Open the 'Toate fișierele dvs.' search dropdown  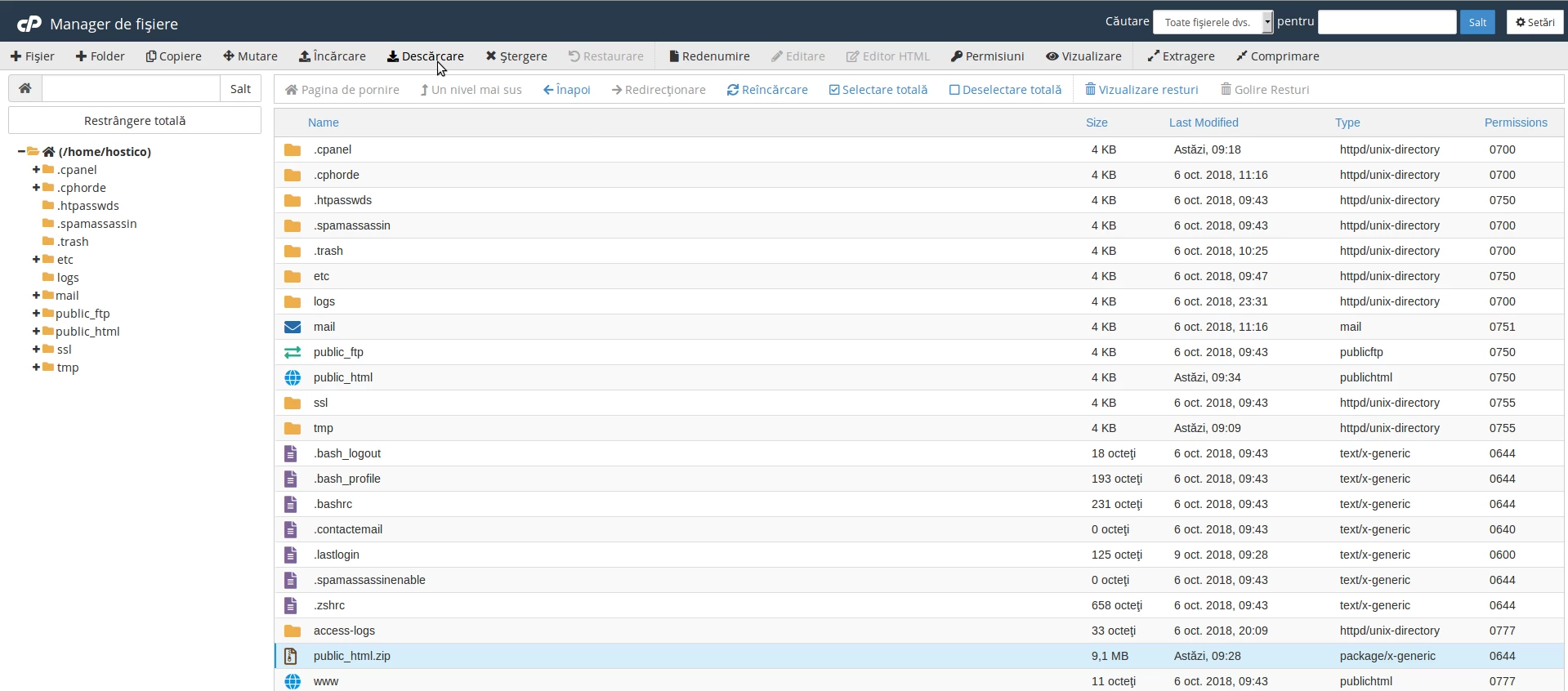point(1213,22)
